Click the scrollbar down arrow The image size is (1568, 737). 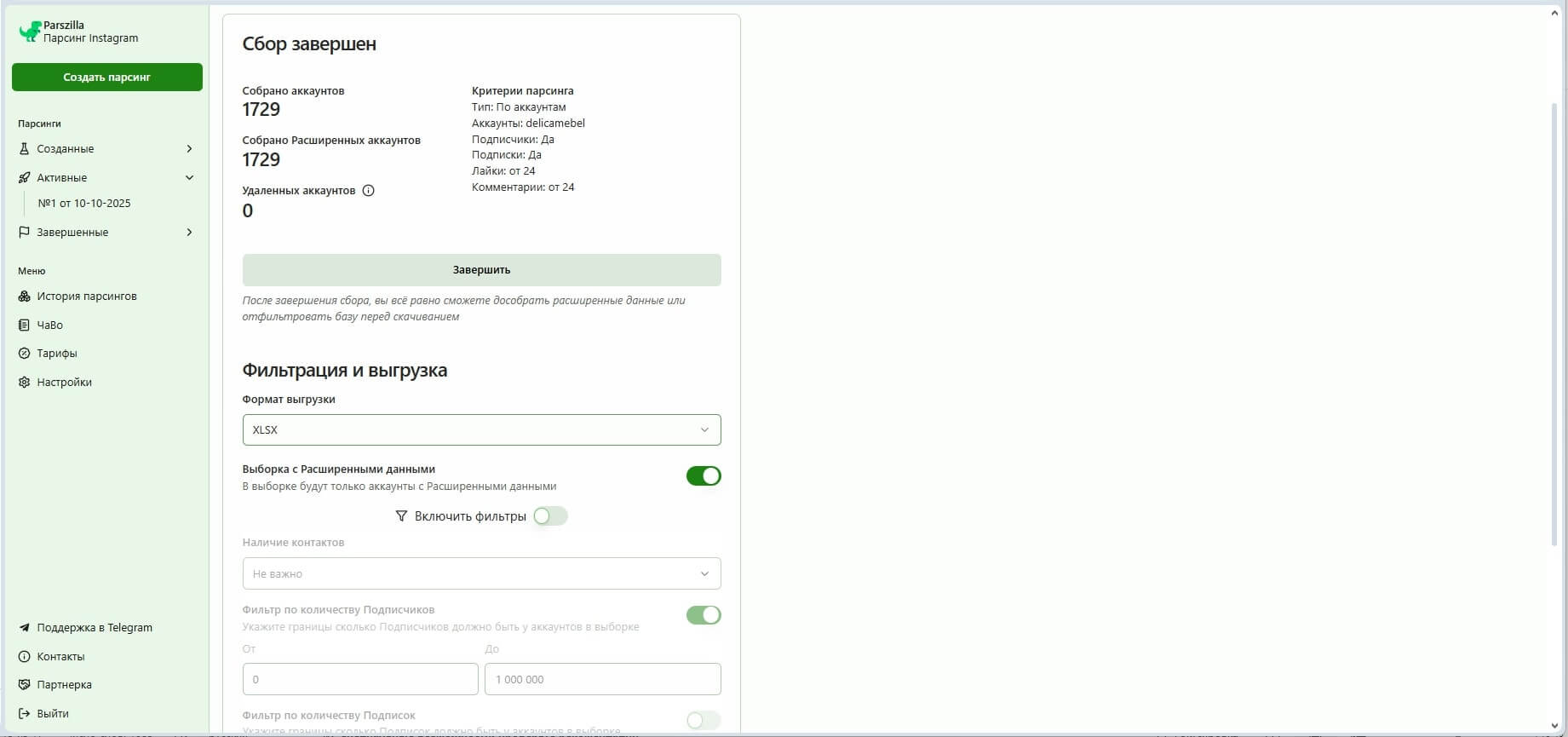[x=1555, y=724]
